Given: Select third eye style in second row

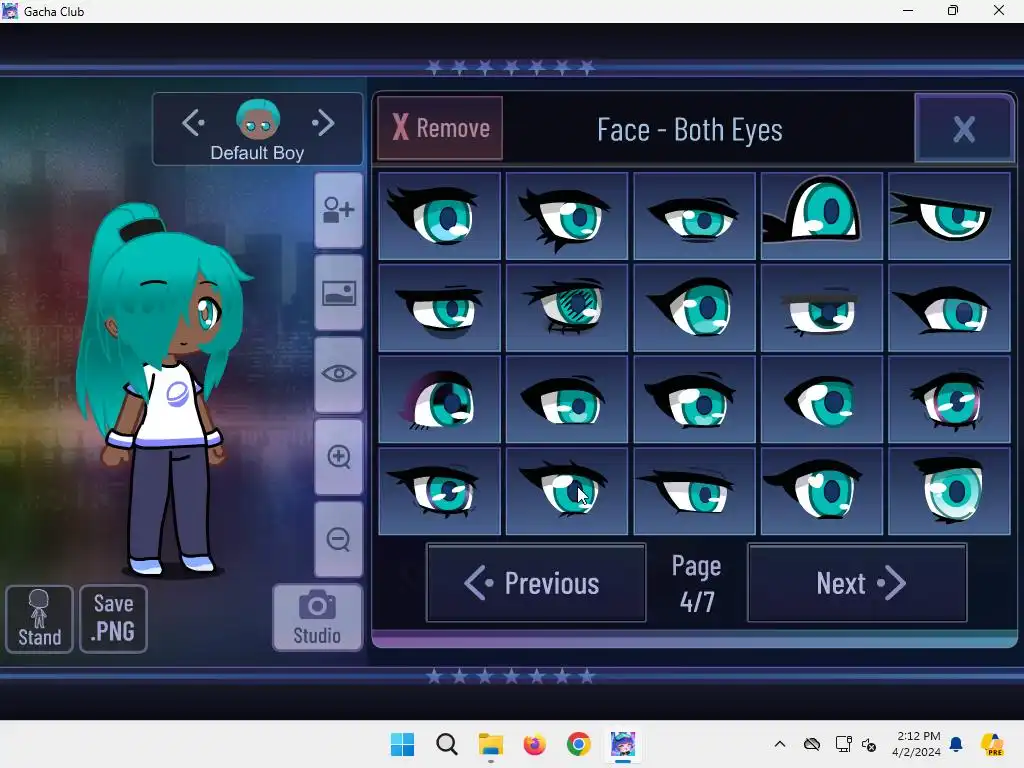Looking at the screenshot, I should (x=694, y=308).
